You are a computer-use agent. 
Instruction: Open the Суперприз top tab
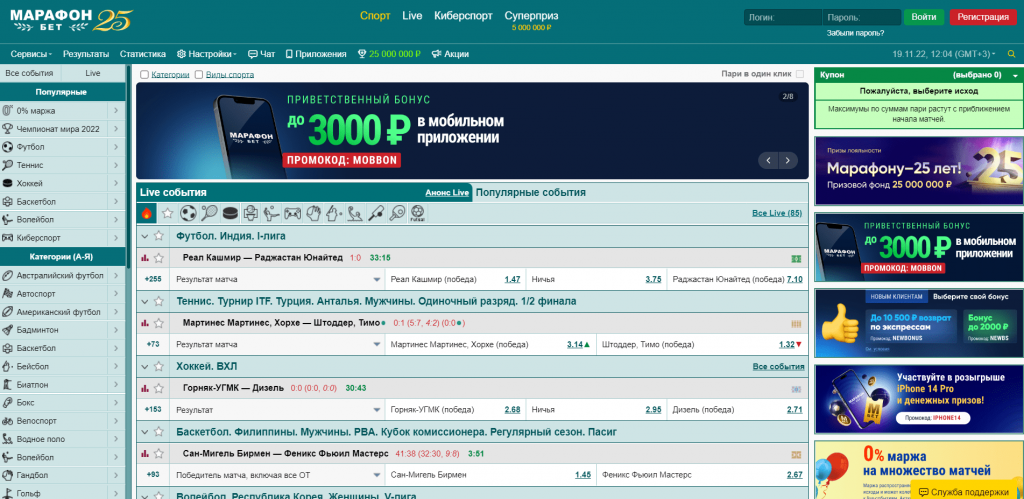[x=532, y=20]
